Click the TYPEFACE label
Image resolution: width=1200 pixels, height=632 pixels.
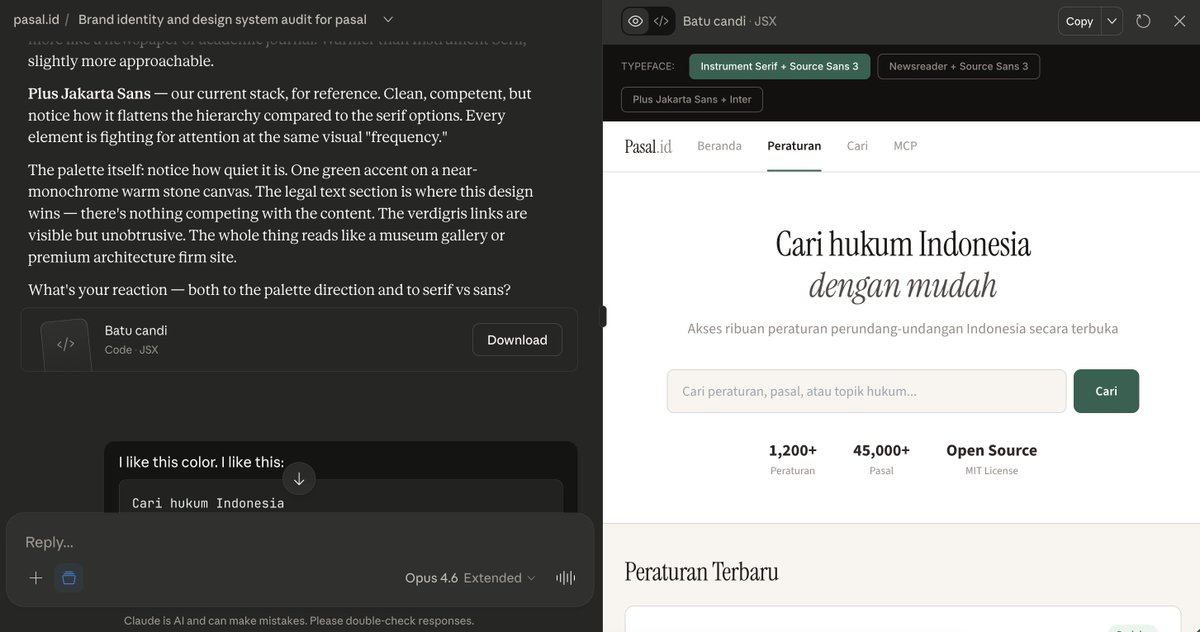point(648,67)
